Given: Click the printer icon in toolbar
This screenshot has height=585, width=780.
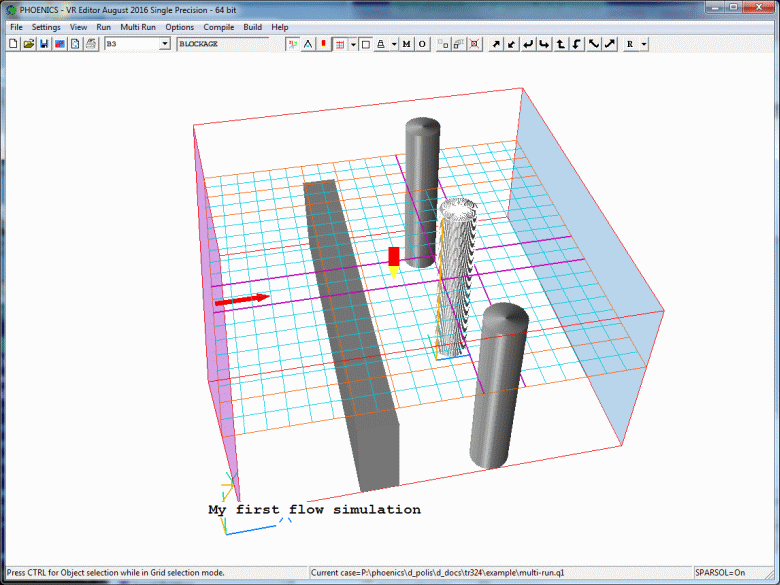Looking at the screenshot, I should 90,44.
